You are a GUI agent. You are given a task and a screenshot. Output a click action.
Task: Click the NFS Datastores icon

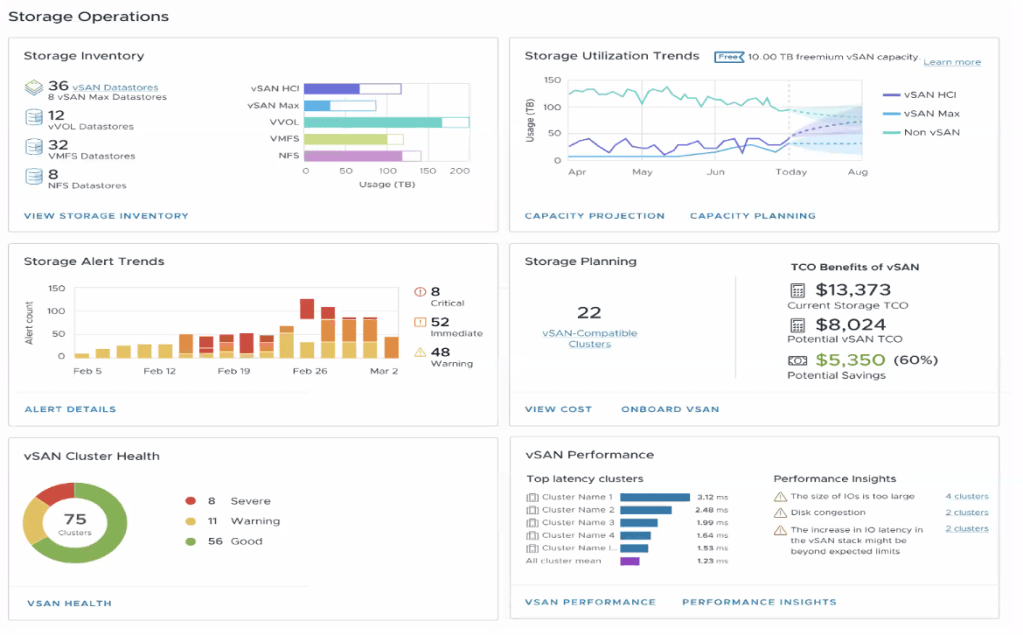click(32, 176)
